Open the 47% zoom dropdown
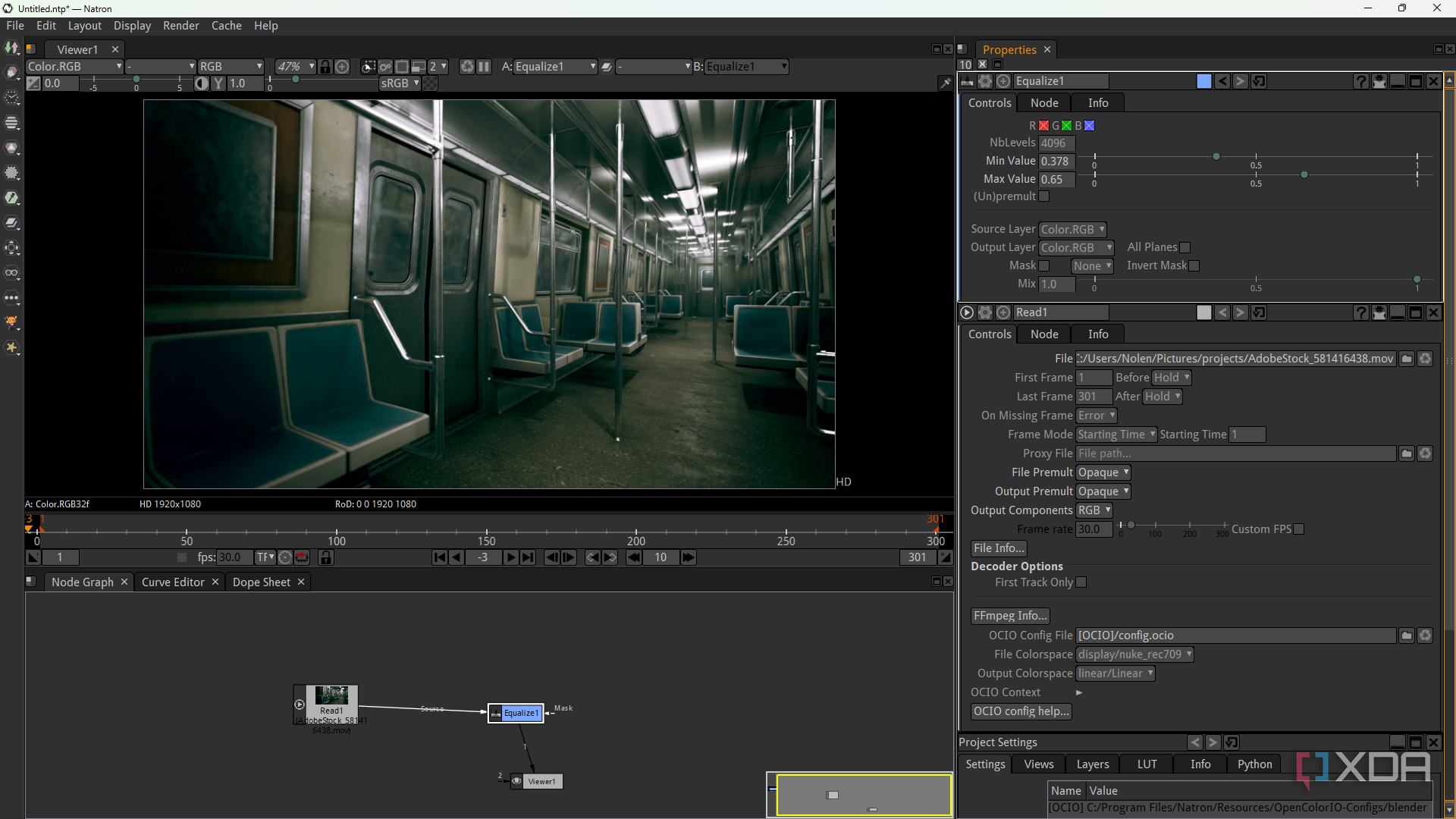 click(x=295, y=67)
